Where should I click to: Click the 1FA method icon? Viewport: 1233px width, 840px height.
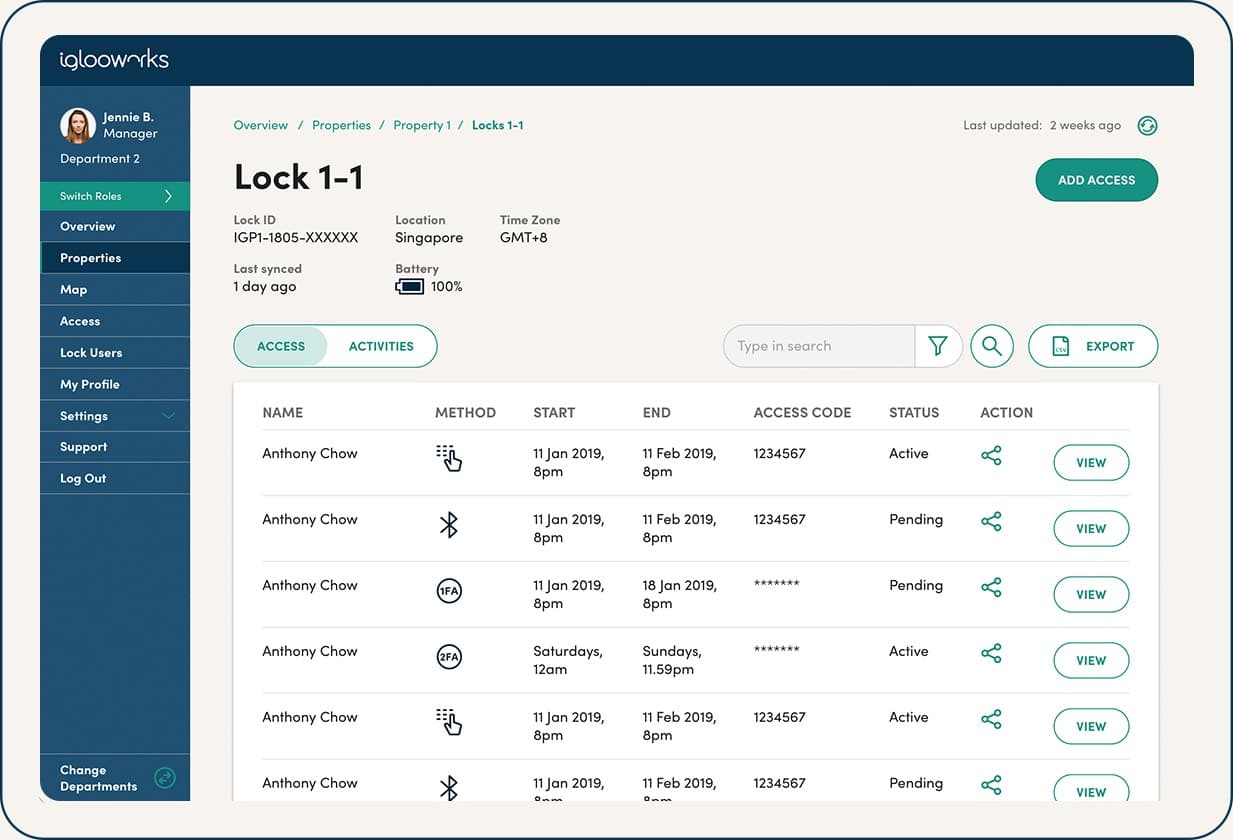tap(449, 591)
